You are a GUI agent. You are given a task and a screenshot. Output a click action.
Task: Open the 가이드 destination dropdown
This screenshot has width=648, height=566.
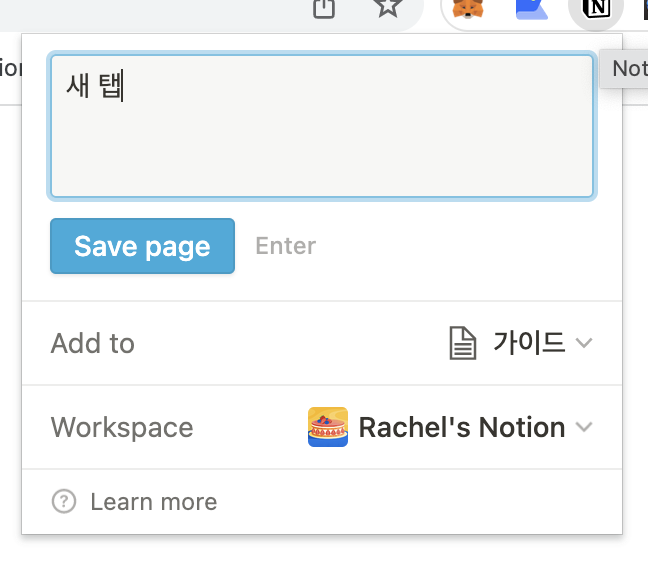coord(521,343)
